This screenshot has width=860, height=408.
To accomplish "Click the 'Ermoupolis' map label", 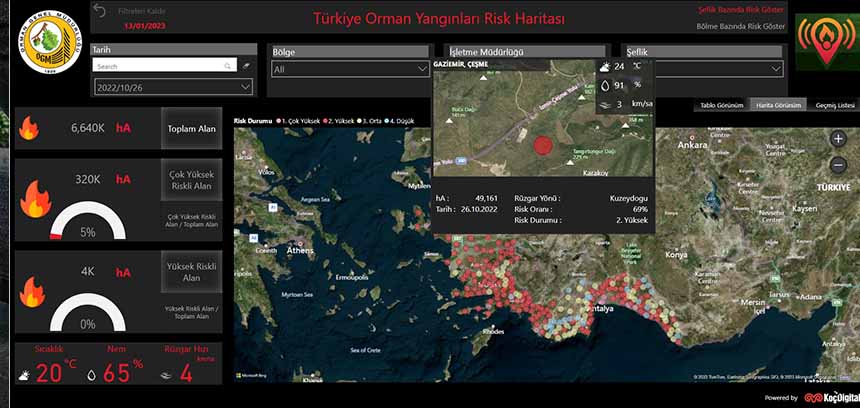I will (353, 277).
